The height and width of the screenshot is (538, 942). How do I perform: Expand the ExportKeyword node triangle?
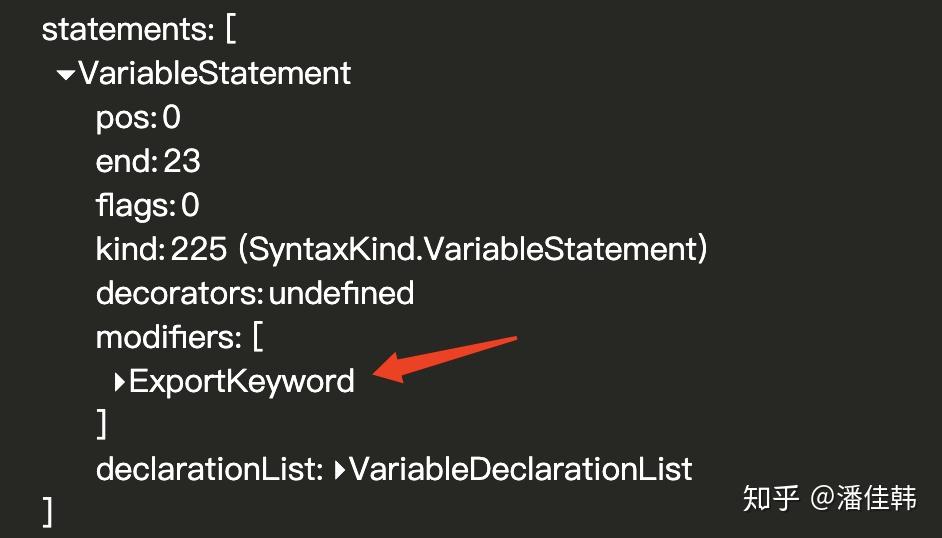tap(120, 381)
